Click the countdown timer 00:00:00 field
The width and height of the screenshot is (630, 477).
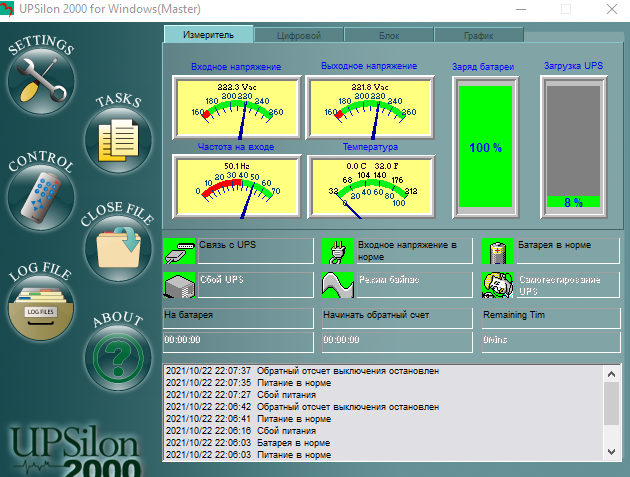[x=397, y=342]
